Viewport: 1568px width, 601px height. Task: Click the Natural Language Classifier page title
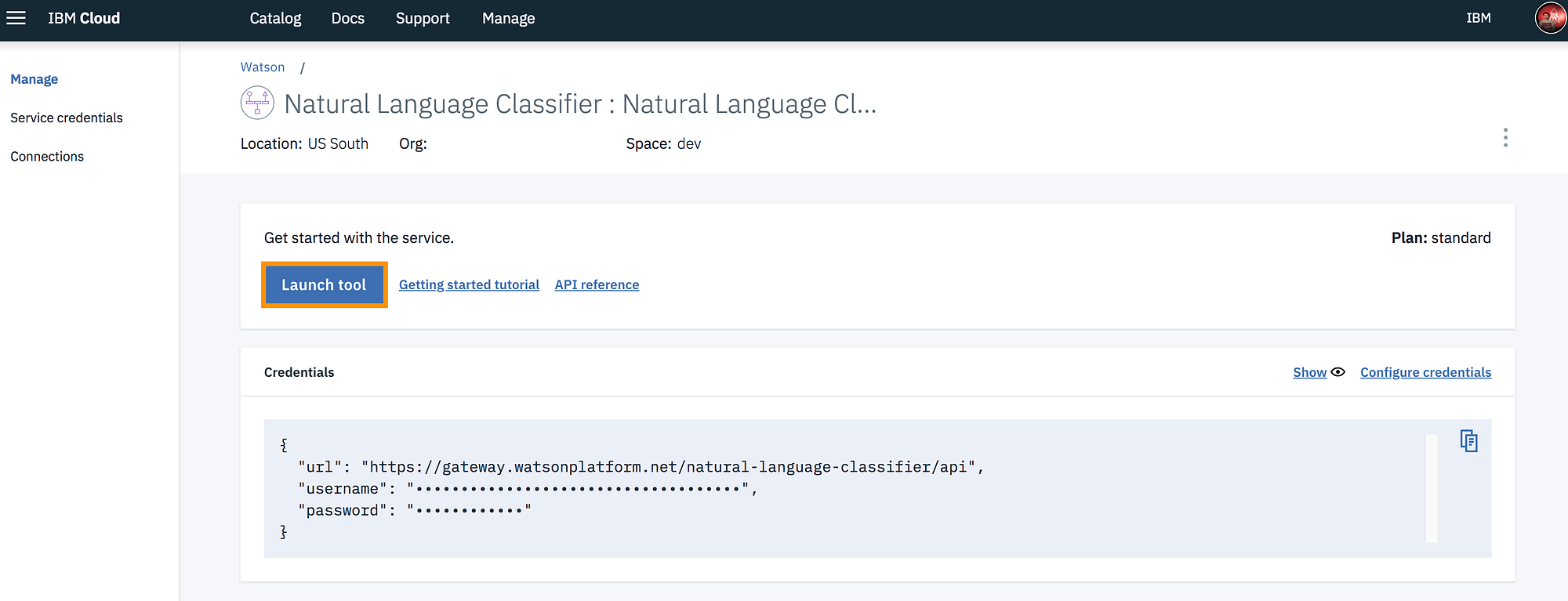pos(580,103)
